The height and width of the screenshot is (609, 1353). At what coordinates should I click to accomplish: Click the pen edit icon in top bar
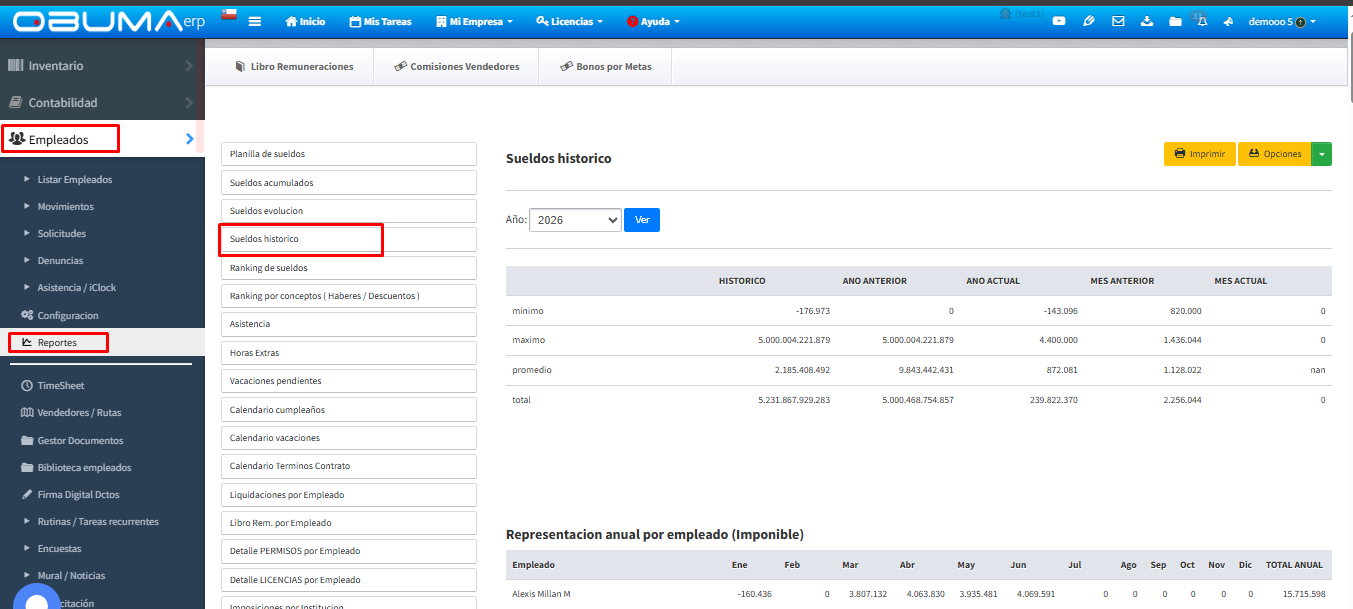[1088, 21]
